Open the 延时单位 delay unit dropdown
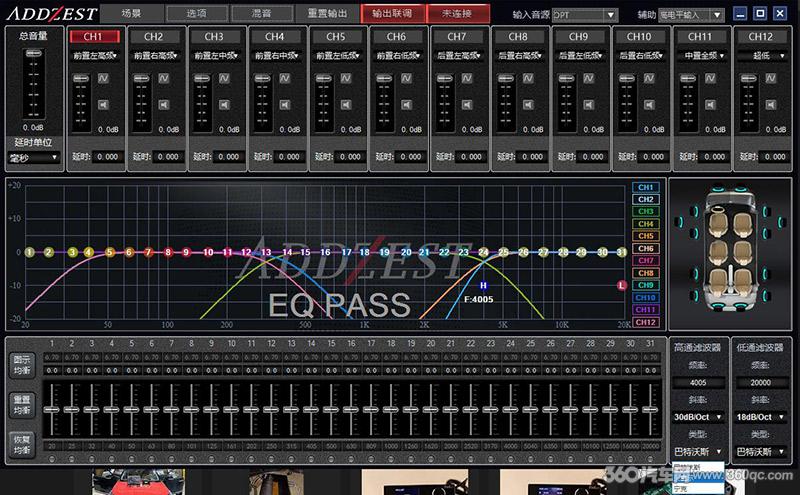 coord(34,158)
